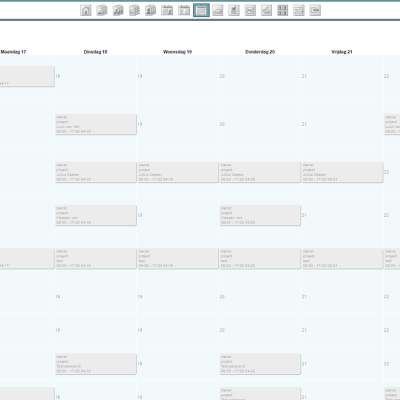Open the persons contact cards icon
The image size is (400, 400).
[x=151, y=10]
